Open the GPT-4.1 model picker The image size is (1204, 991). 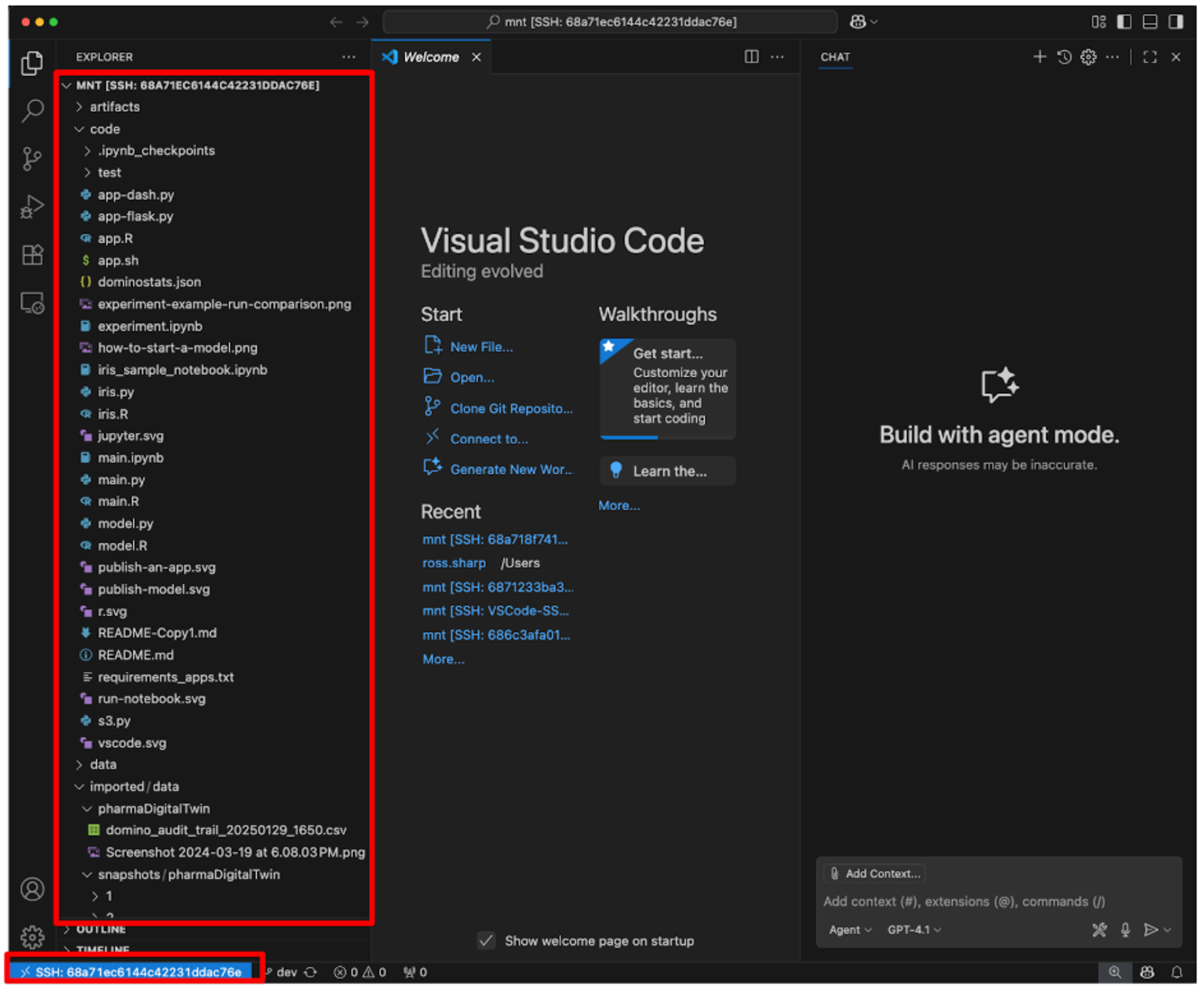pos(914,930)
